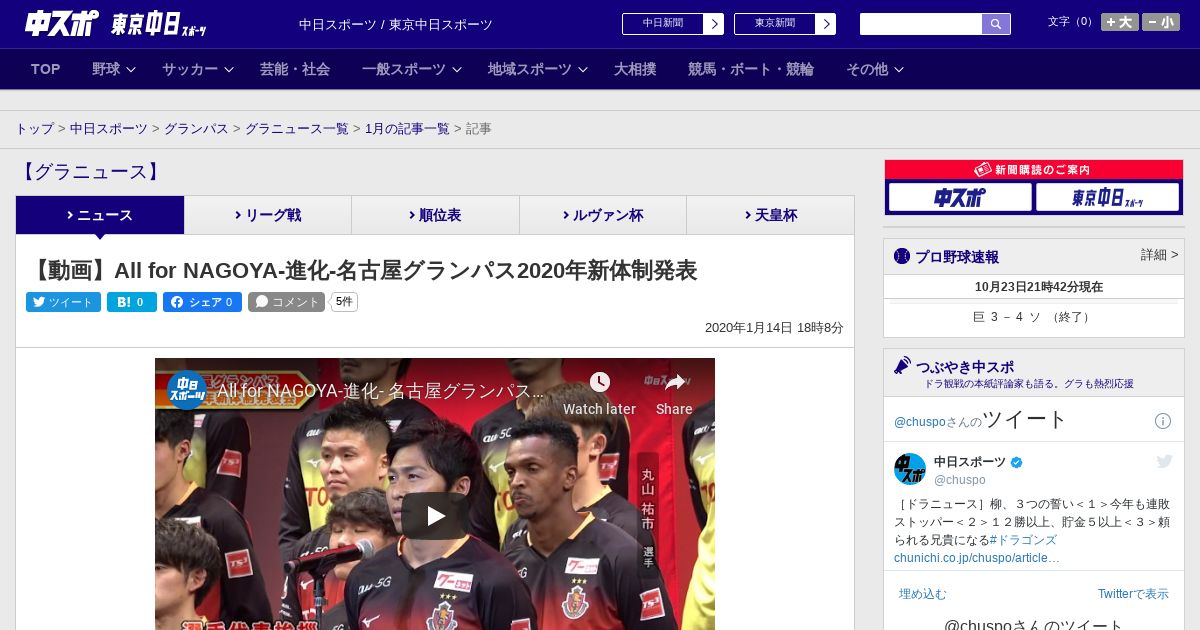Expand the 地域スポーツ navigation dropdown
This screenshot has height=630, width=1200.
click(x=538, y=69)
